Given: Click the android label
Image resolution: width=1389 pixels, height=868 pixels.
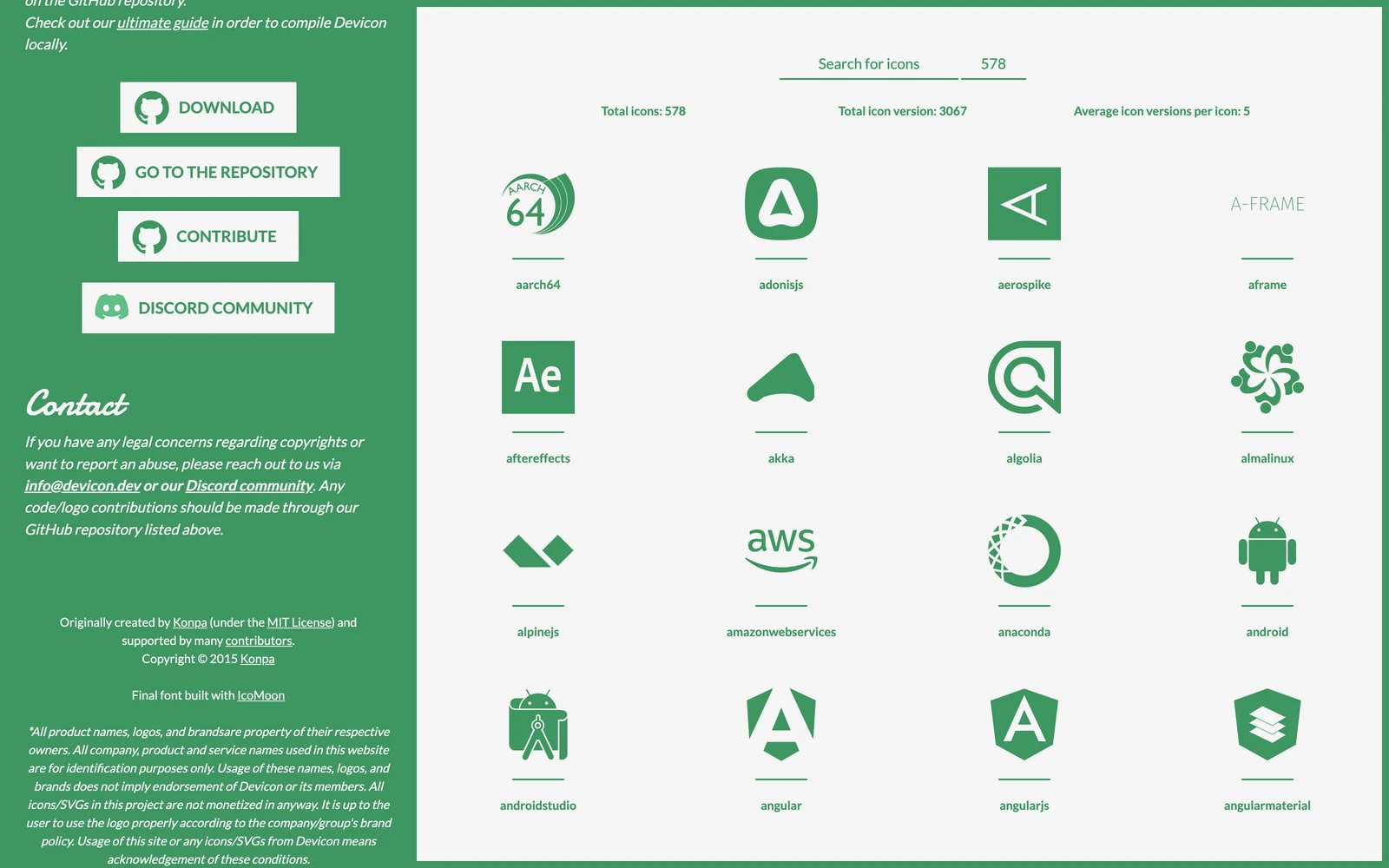Looking at the screenshot, I should [1267, 632].
